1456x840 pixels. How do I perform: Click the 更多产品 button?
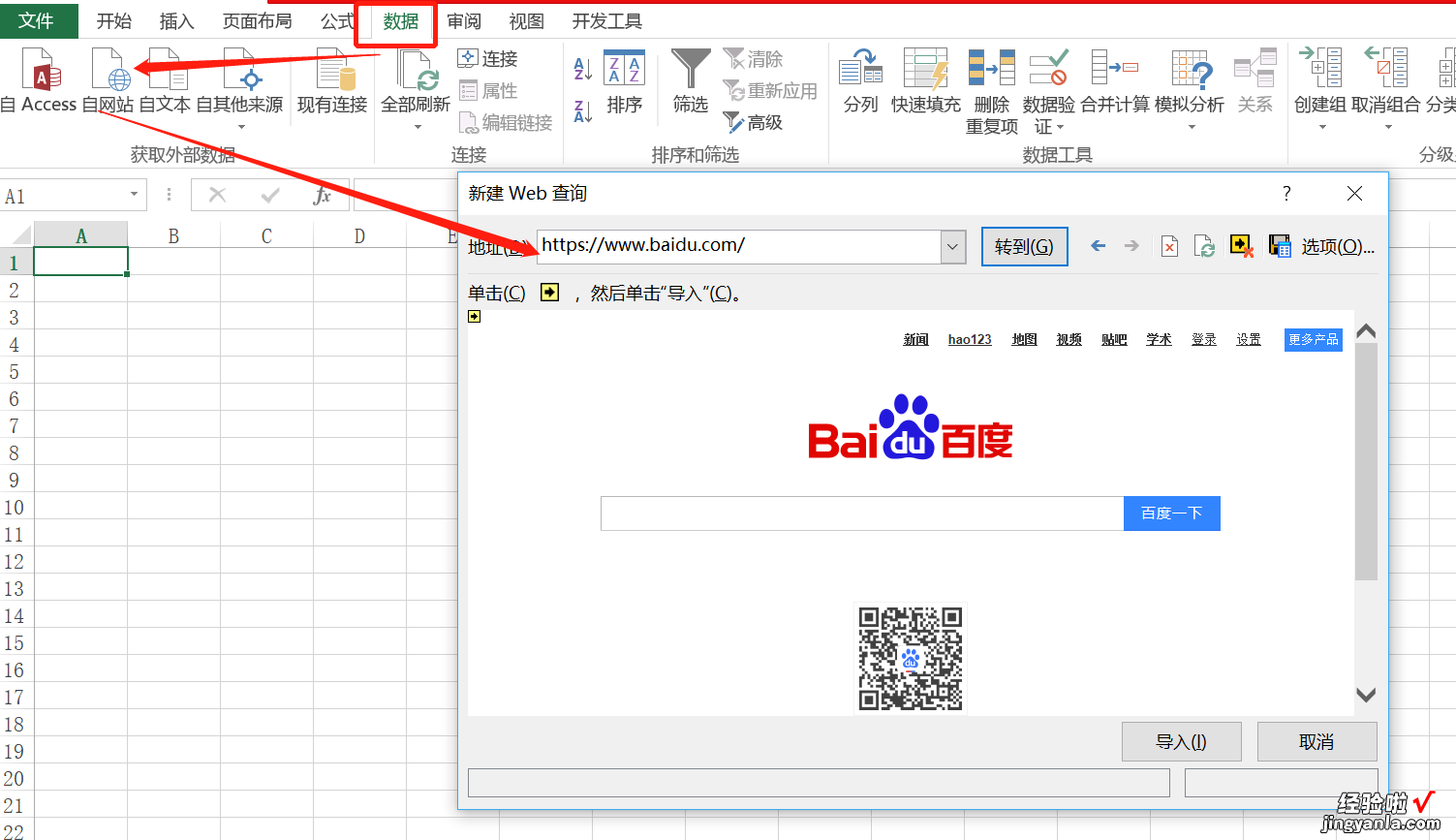pos(1314,340)
